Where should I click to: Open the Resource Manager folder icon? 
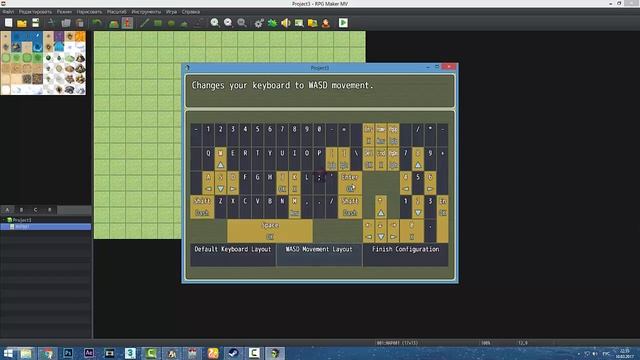click(313, 23)
